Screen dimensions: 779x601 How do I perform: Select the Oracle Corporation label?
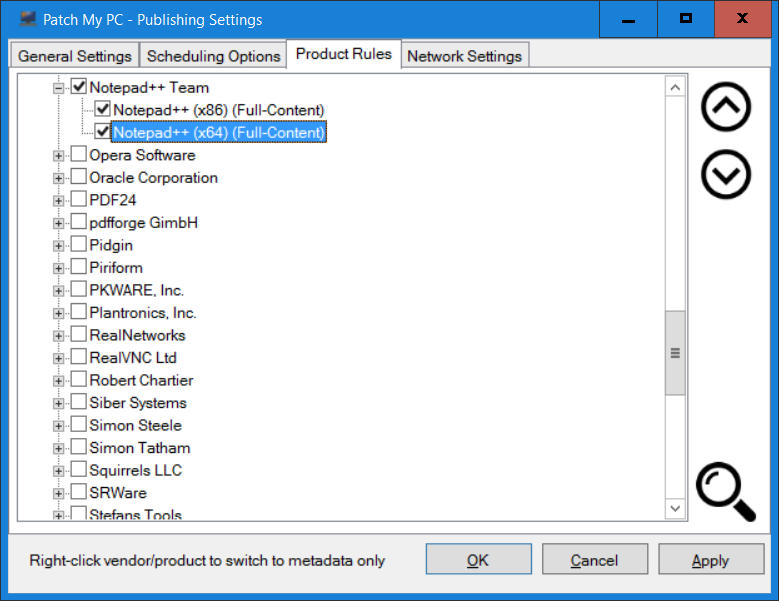point(154,177)
